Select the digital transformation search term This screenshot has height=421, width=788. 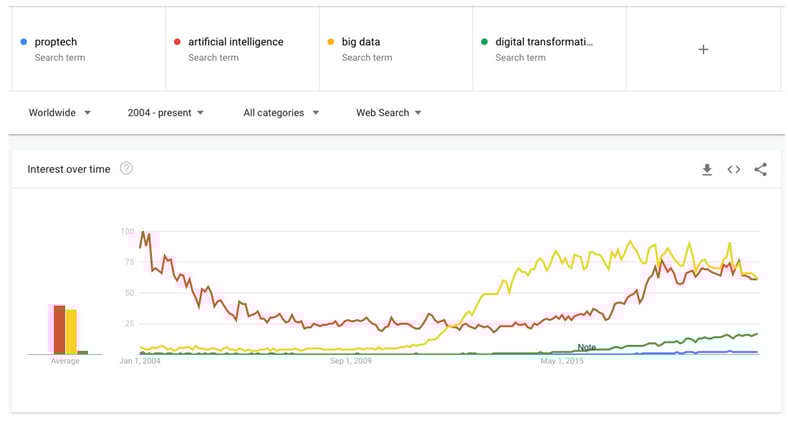coord(549,49)
